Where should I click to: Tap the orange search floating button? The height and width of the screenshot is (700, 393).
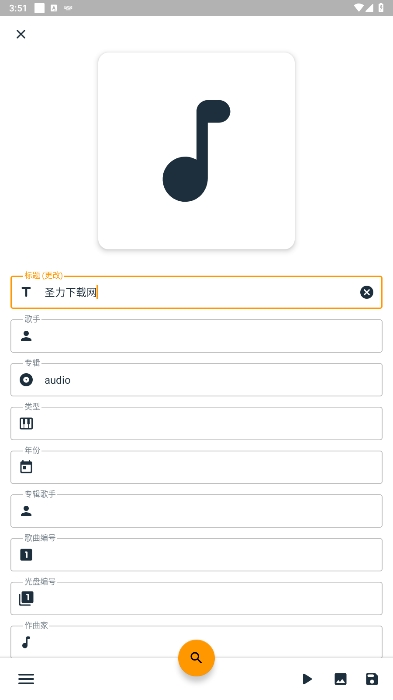(x=196, y=658)
